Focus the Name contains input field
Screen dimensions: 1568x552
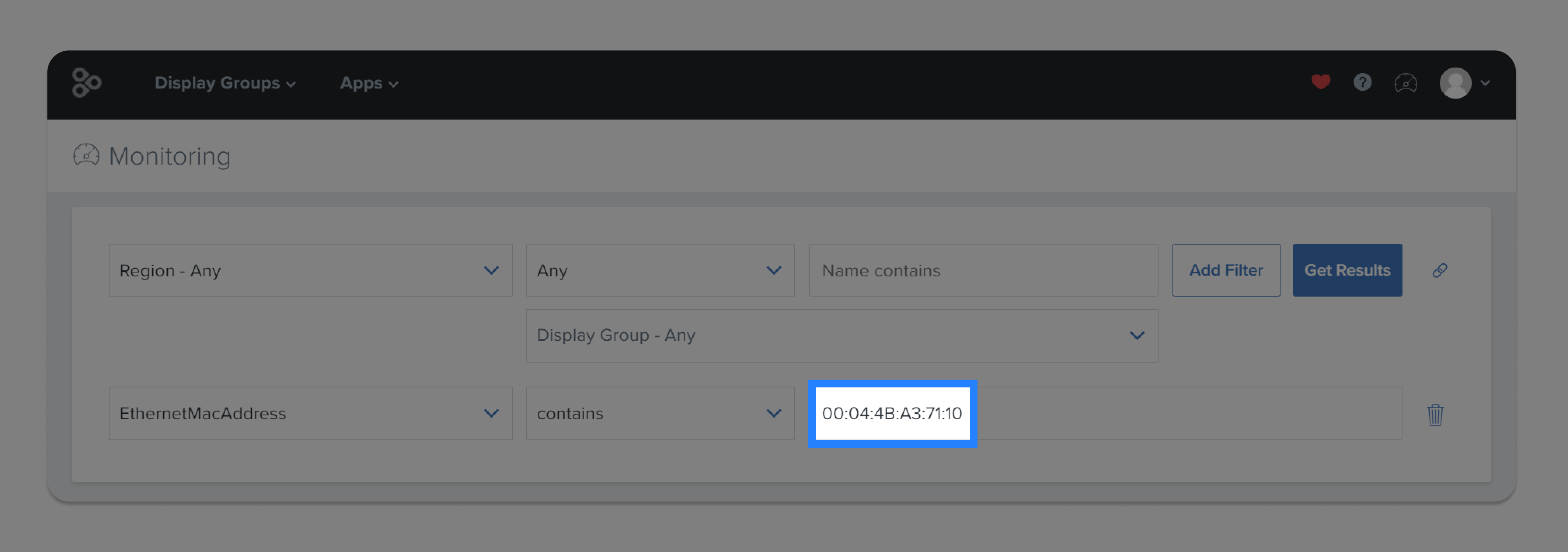click(983, 270)
